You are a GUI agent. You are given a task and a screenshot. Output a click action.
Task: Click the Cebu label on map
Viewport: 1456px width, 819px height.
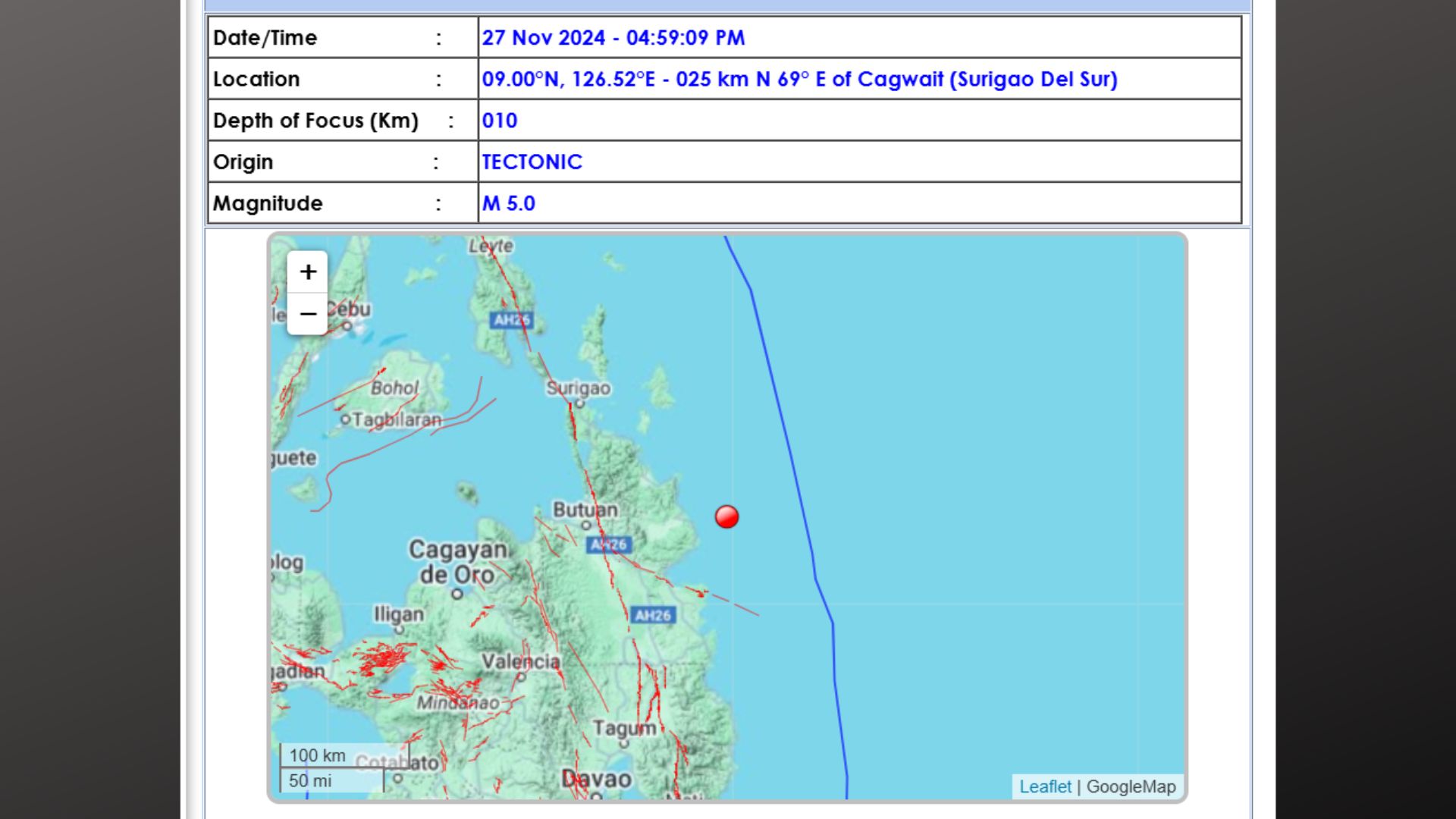[x=349, y=309]
